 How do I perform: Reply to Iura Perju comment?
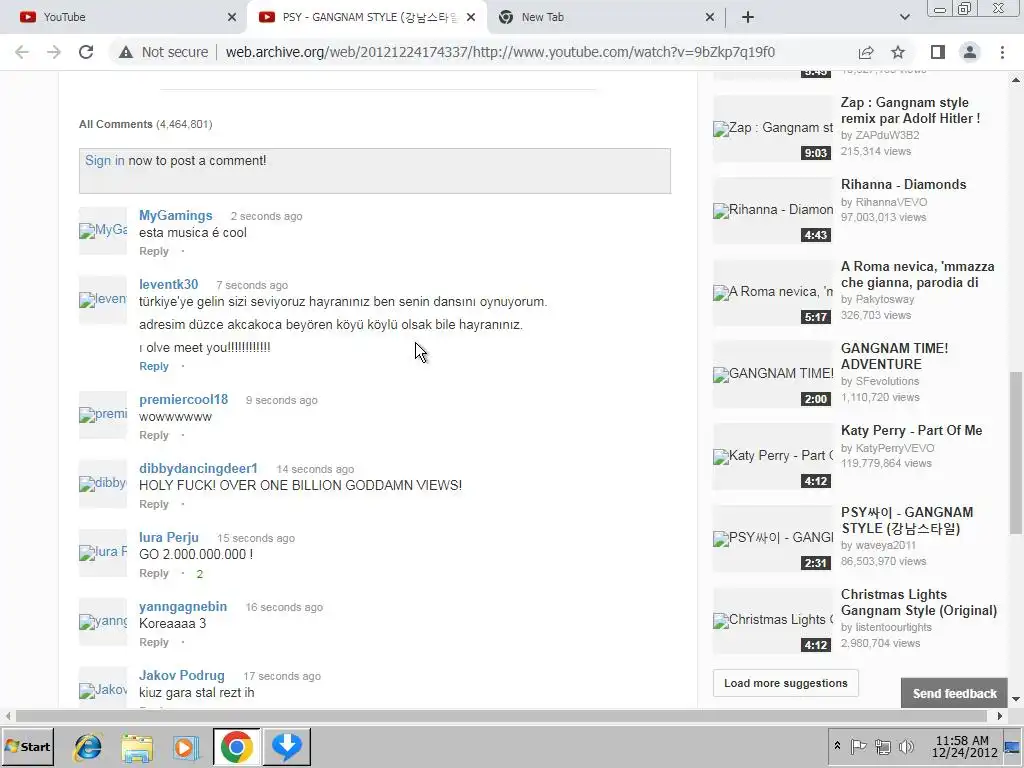tap(154, 573)
